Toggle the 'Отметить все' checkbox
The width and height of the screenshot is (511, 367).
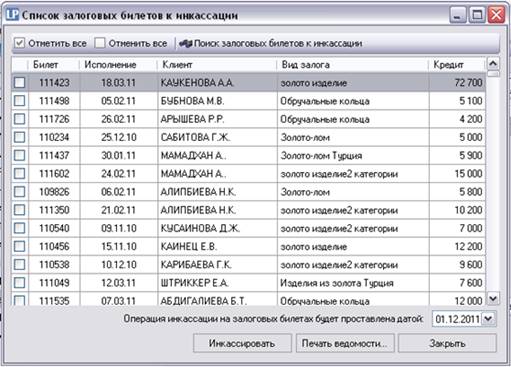20,43
